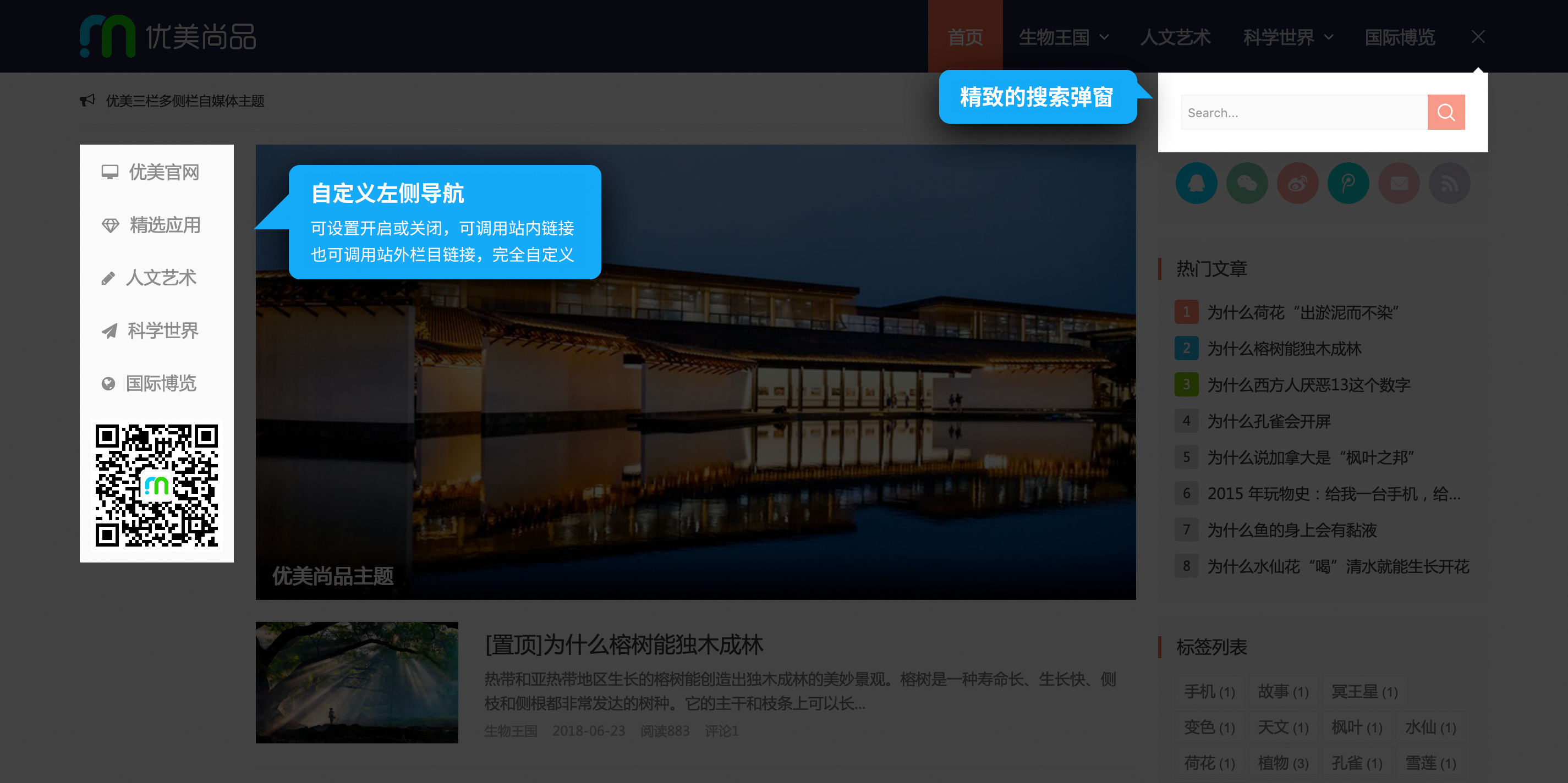Open hot article 为什么荷花出淤泥而不染
The width and height of the screenshot is (1568, 783).
(x=1303, y=312)
